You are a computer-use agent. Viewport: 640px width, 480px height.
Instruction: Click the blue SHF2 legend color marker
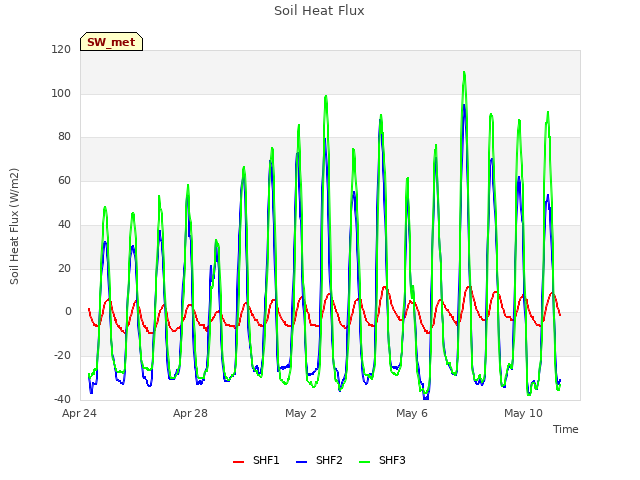[301, 462]
